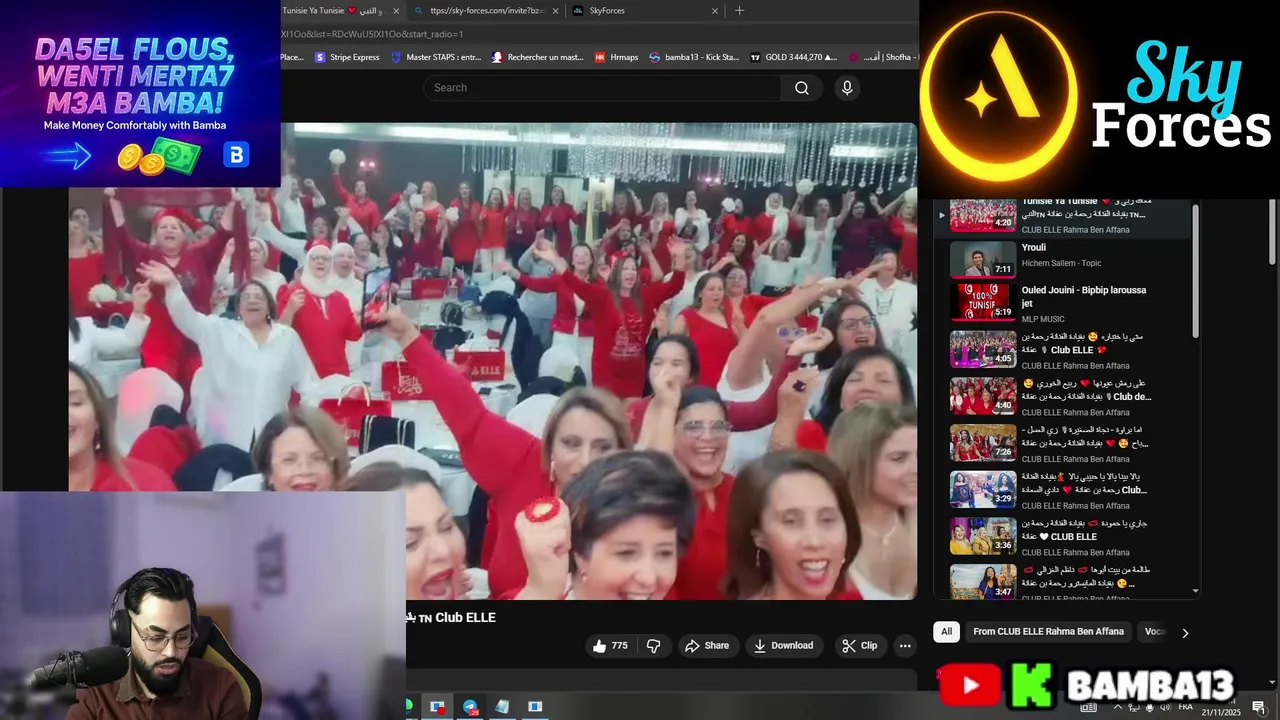1280x720 pixels.
Task: Open the Master STAPS bookmark
Action: (x=436, y=57)
